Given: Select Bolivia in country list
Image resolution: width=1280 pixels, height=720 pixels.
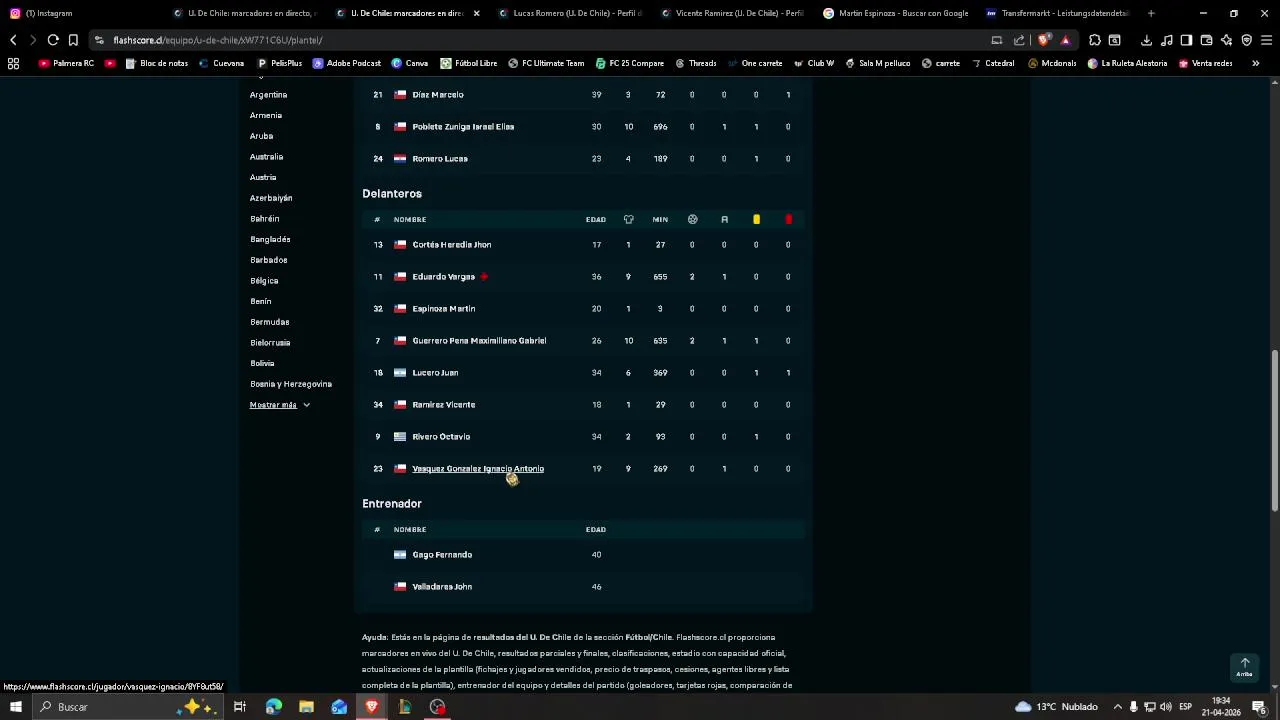Looking at the screenshot, I should tap(262, 363).
